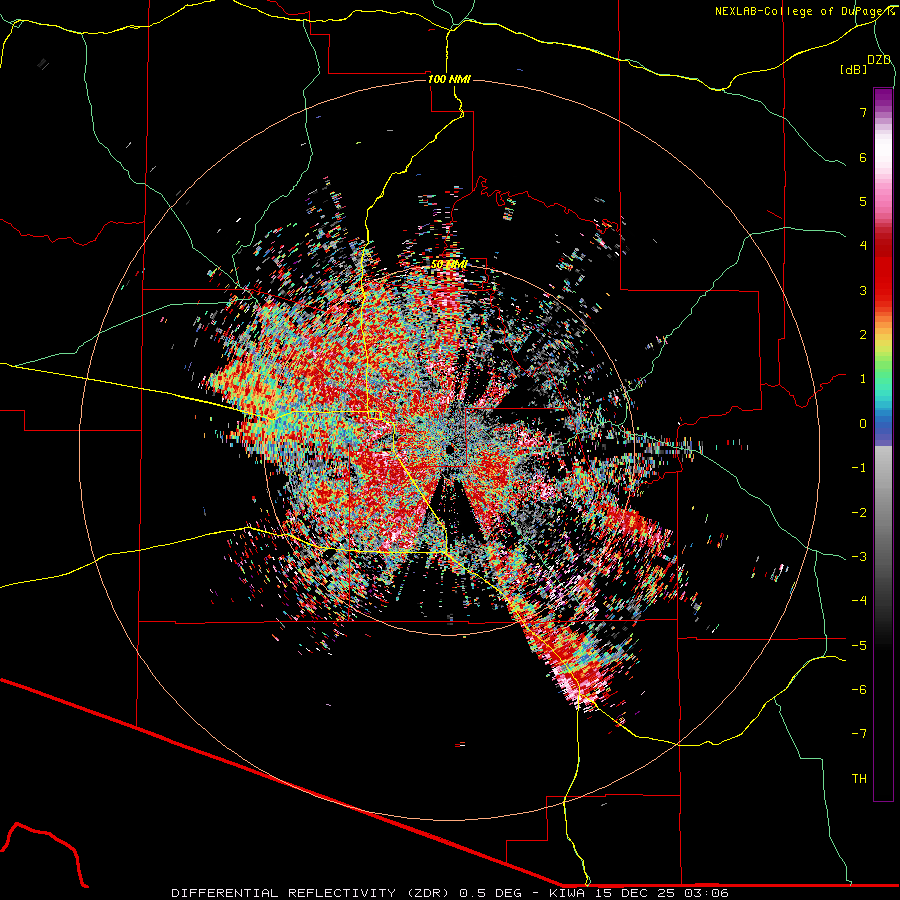
Task: Click the legend value 0
Action: [x=863, y=424]
